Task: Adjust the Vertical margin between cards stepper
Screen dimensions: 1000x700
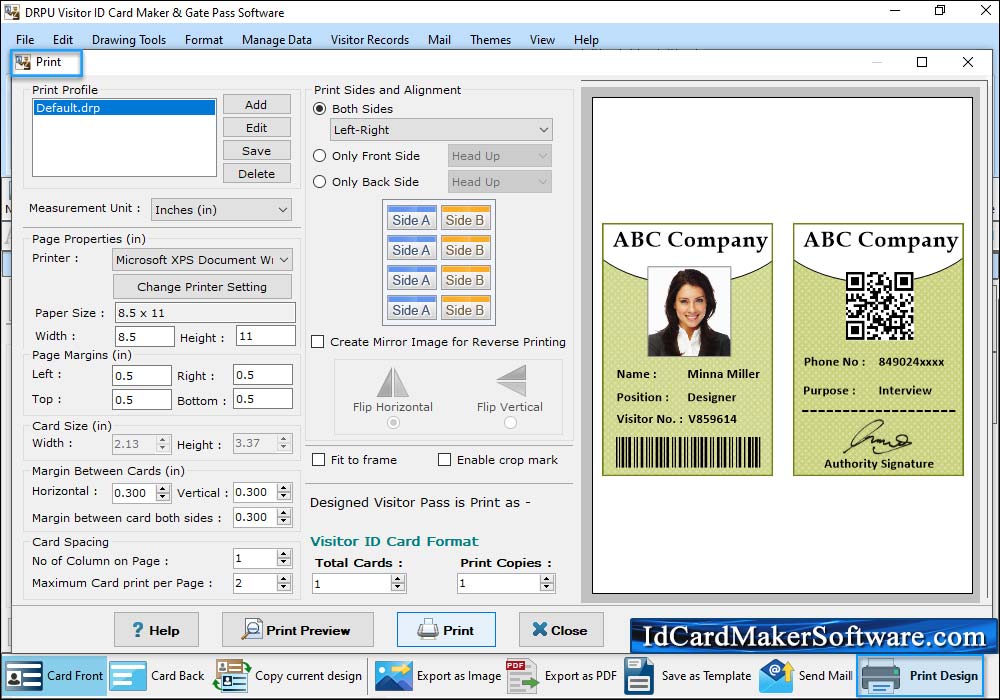Action: click(x=284, y=492)
